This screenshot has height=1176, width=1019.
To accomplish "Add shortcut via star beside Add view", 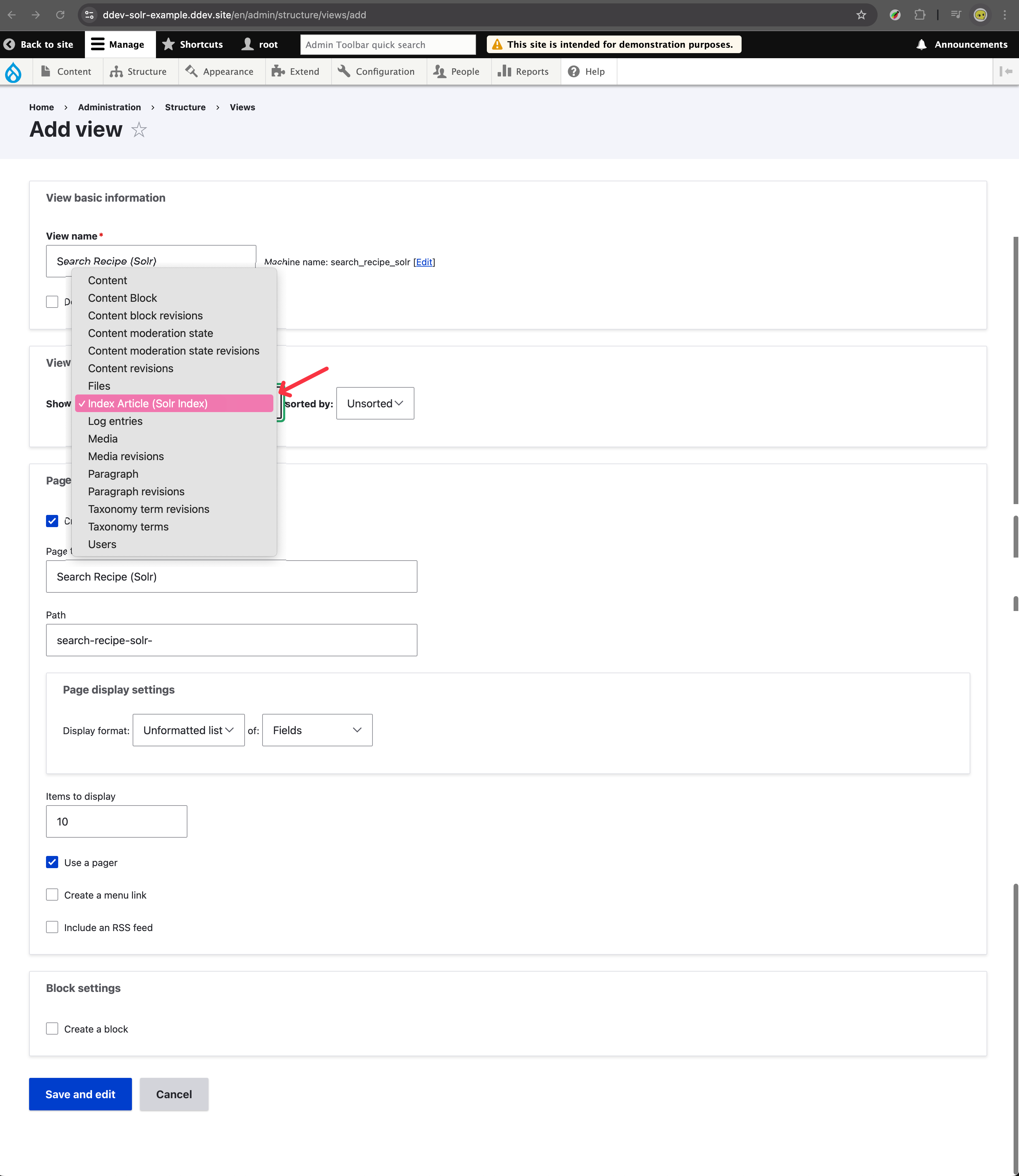I will (139, 130).
